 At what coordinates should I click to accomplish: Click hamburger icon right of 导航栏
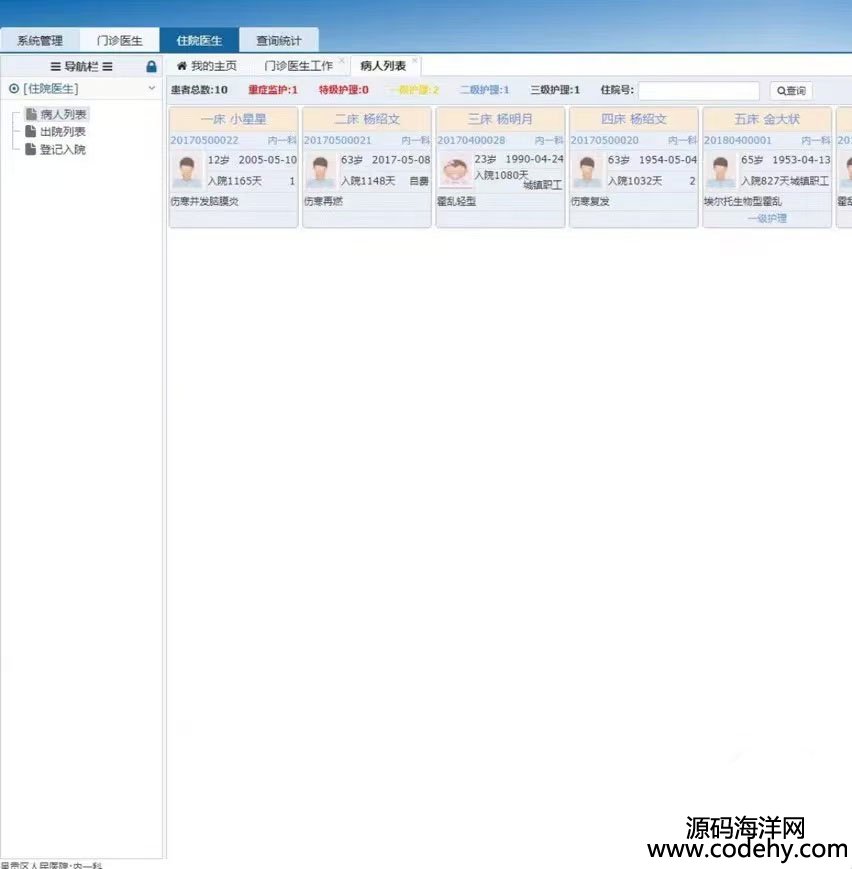[108, 67]
